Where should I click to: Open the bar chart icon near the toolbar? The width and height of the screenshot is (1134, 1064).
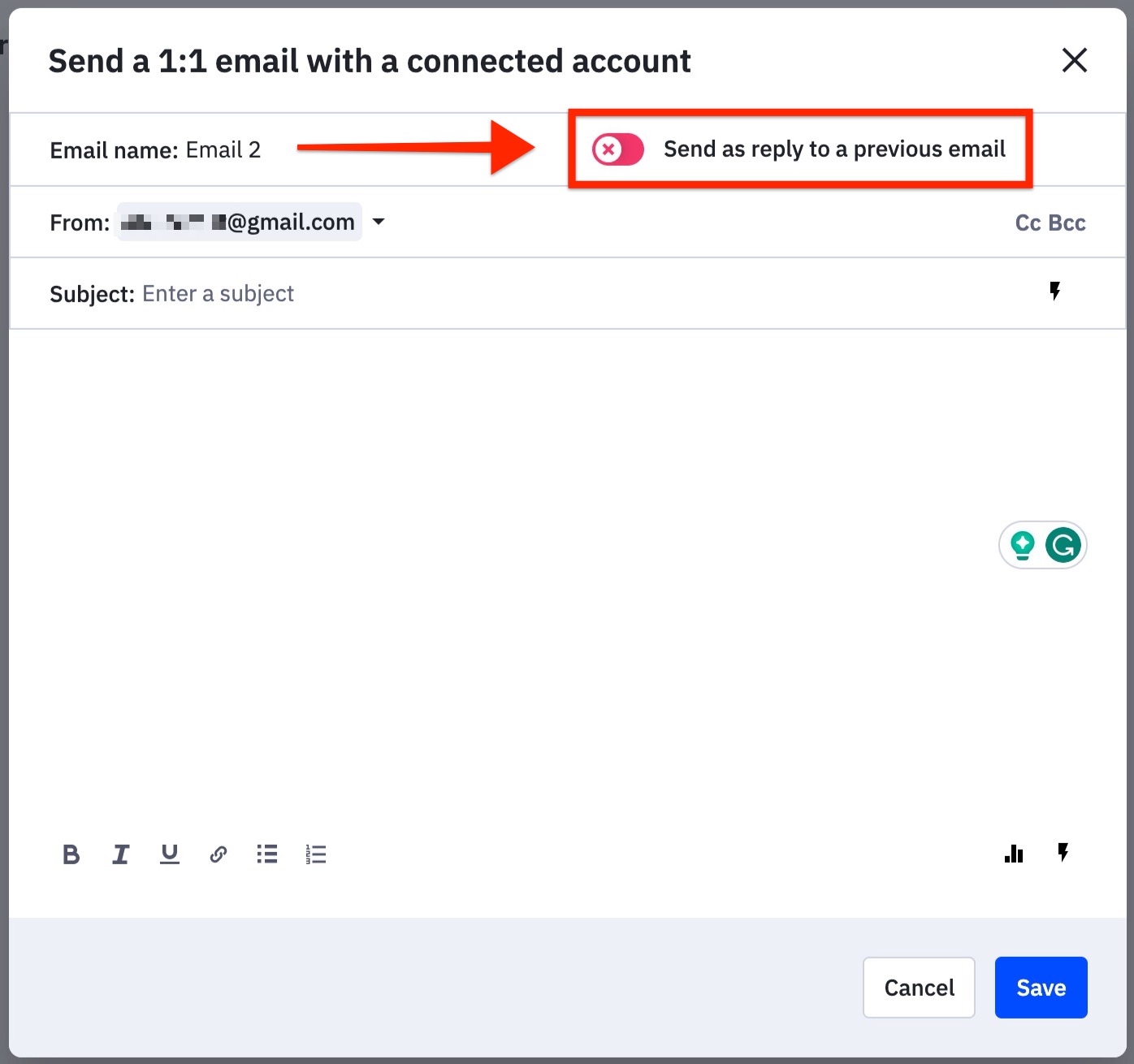coord(1013,854)
